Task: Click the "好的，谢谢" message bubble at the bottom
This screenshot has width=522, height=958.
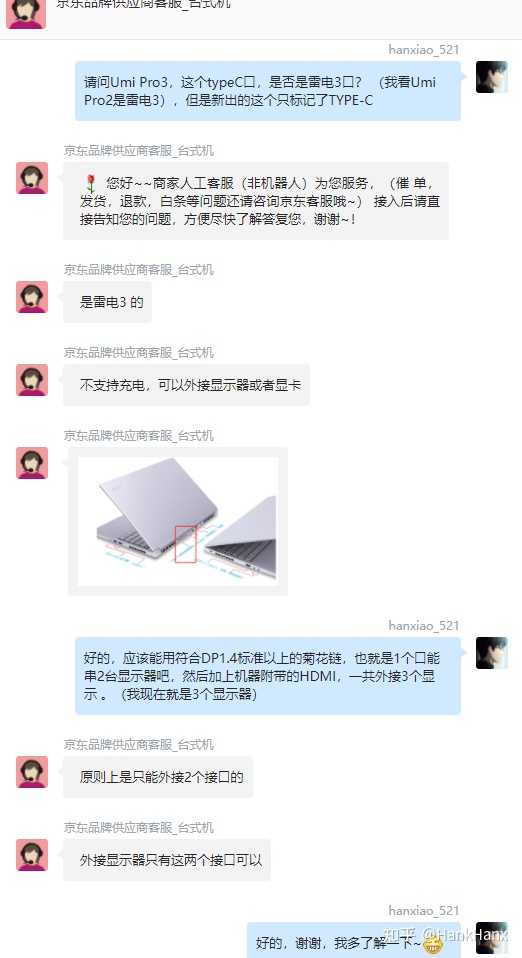Action: [353, 942]
